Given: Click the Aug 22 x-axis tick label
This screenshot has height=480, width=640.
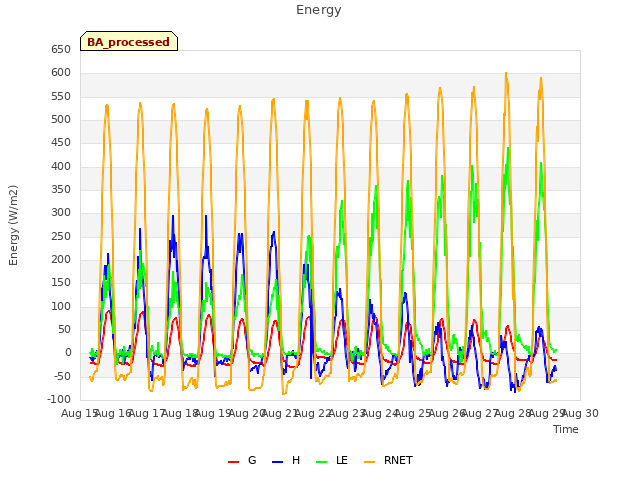Looking at the screenshot, I should point(313,413).
